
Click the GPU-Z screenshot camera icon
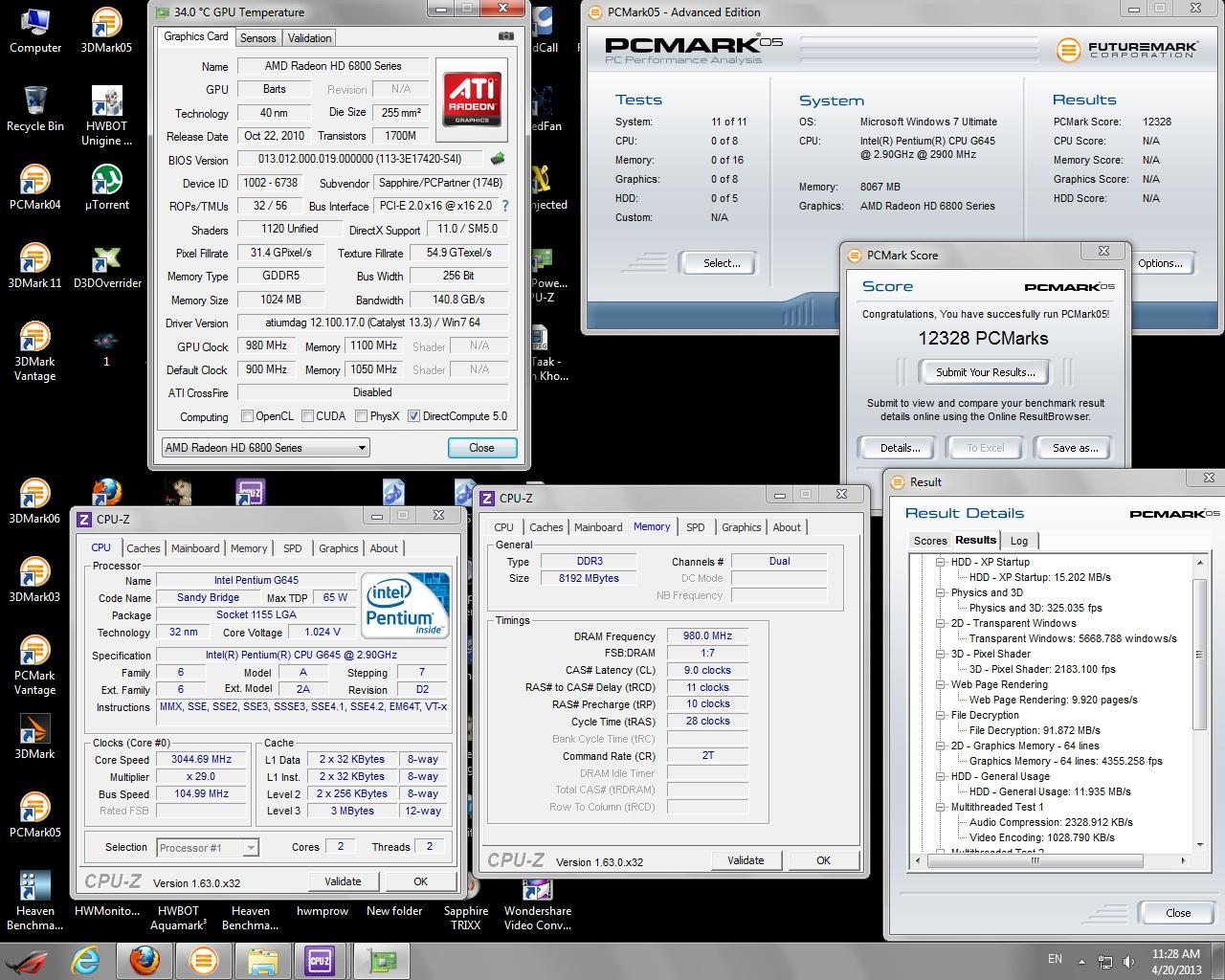tap(506, 36)
